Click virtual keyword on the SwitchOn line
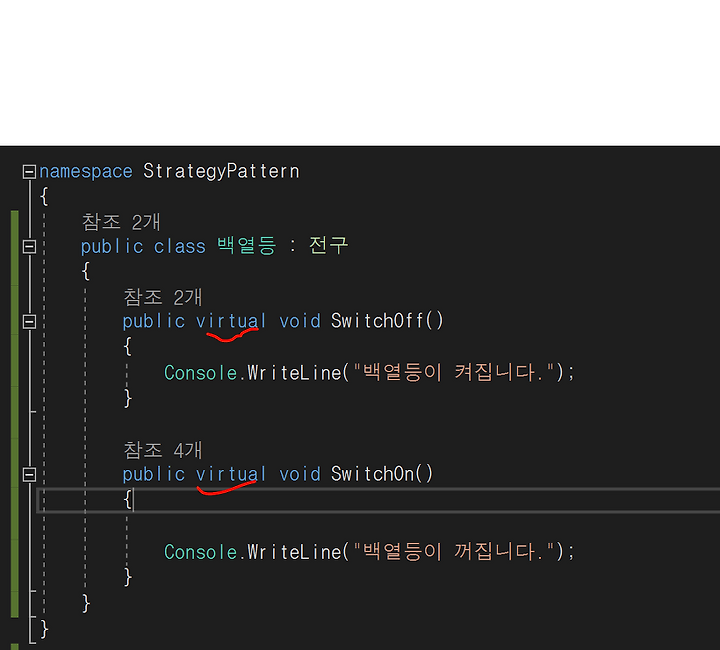Screen dimensions: 720x650 pos(231,474)
